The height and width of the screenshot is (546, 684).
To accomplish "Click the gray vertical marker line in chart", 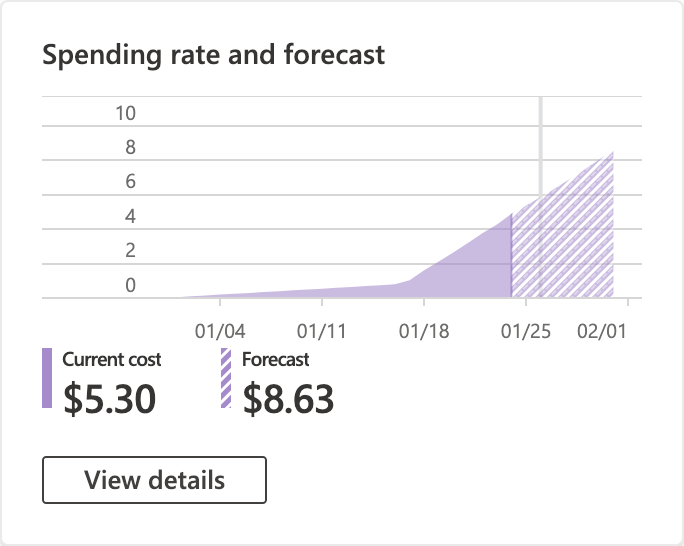I will [x=541, y=130].
